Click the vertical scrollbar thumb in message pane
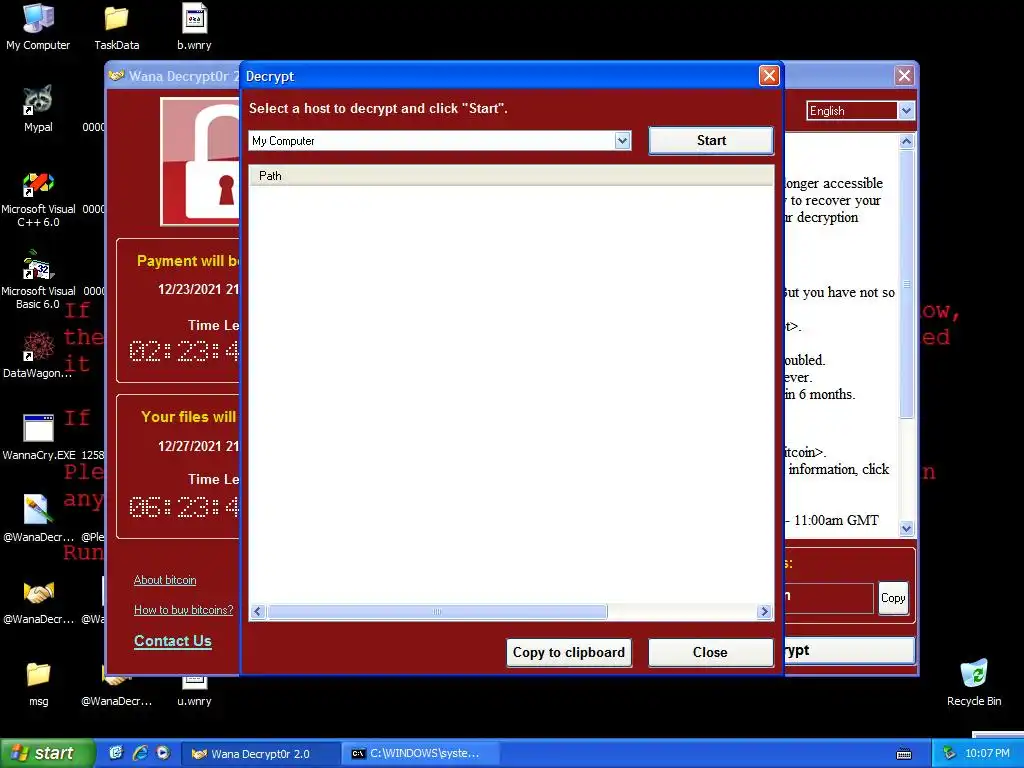Screen dimensions: 1024x768 [906, 283]
